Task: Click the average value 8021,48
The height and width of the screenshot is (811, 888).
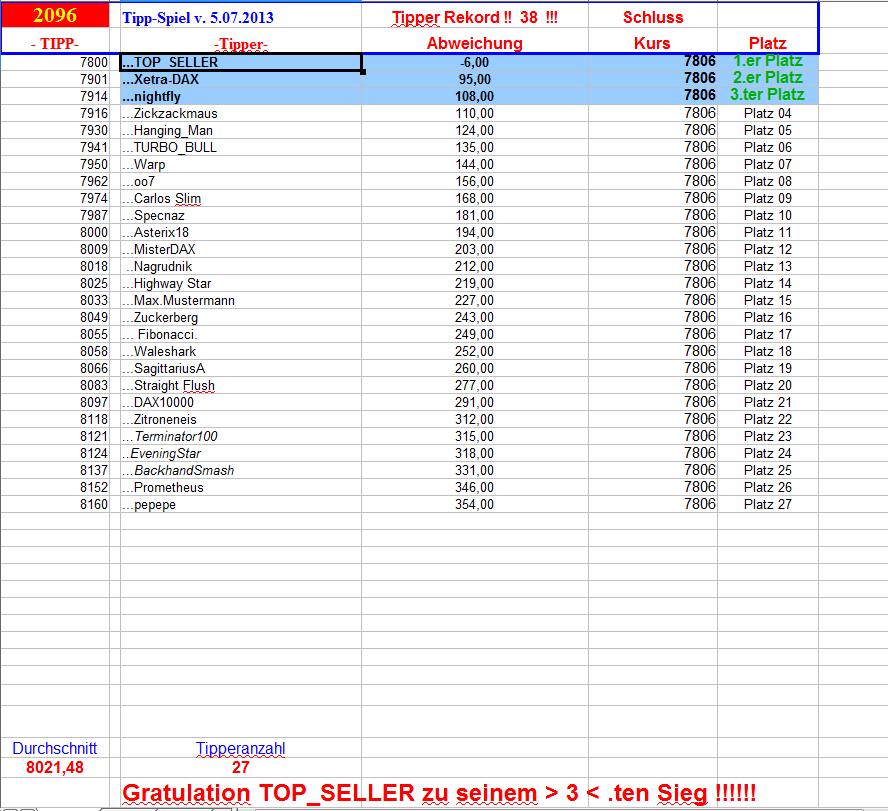Action: tap(55, 767)
